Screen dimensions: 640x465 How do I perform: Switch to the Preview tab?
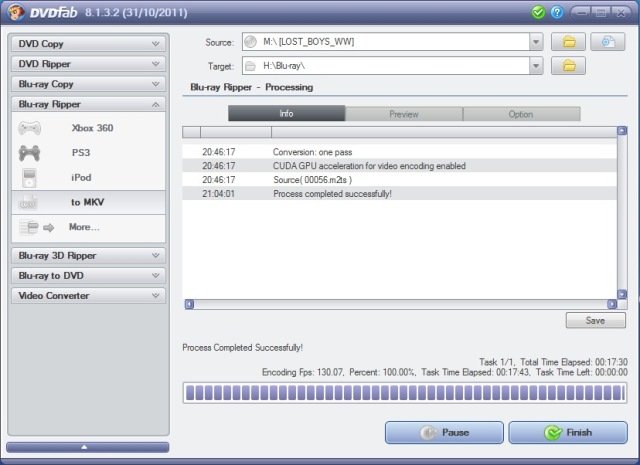404,114
